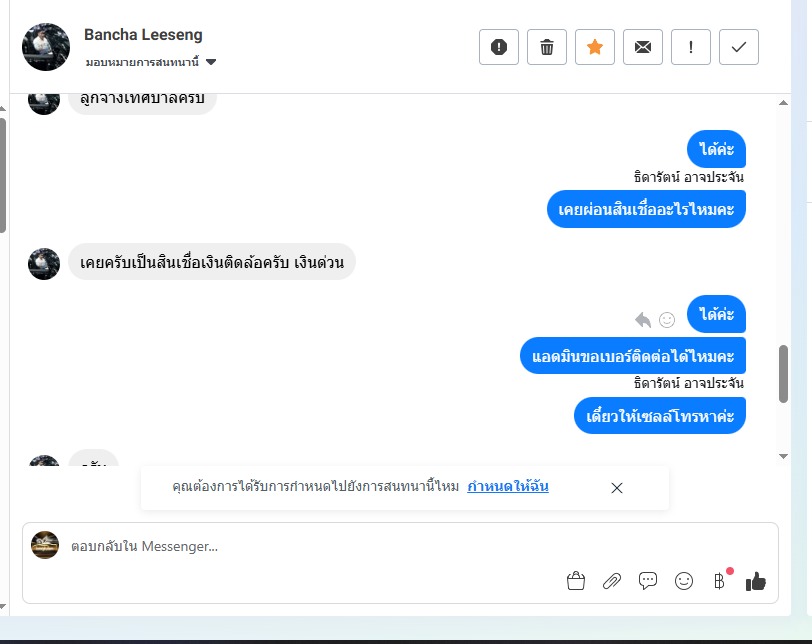Click the chat pane scrollbar thumb
The image size is (812, 644).
[x=784, y=374]
